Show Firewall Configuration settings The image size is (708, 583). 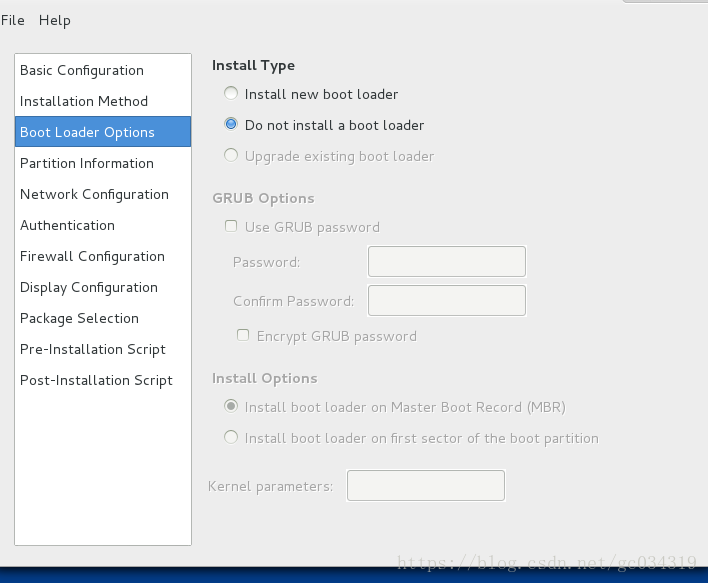pos(103,256)
